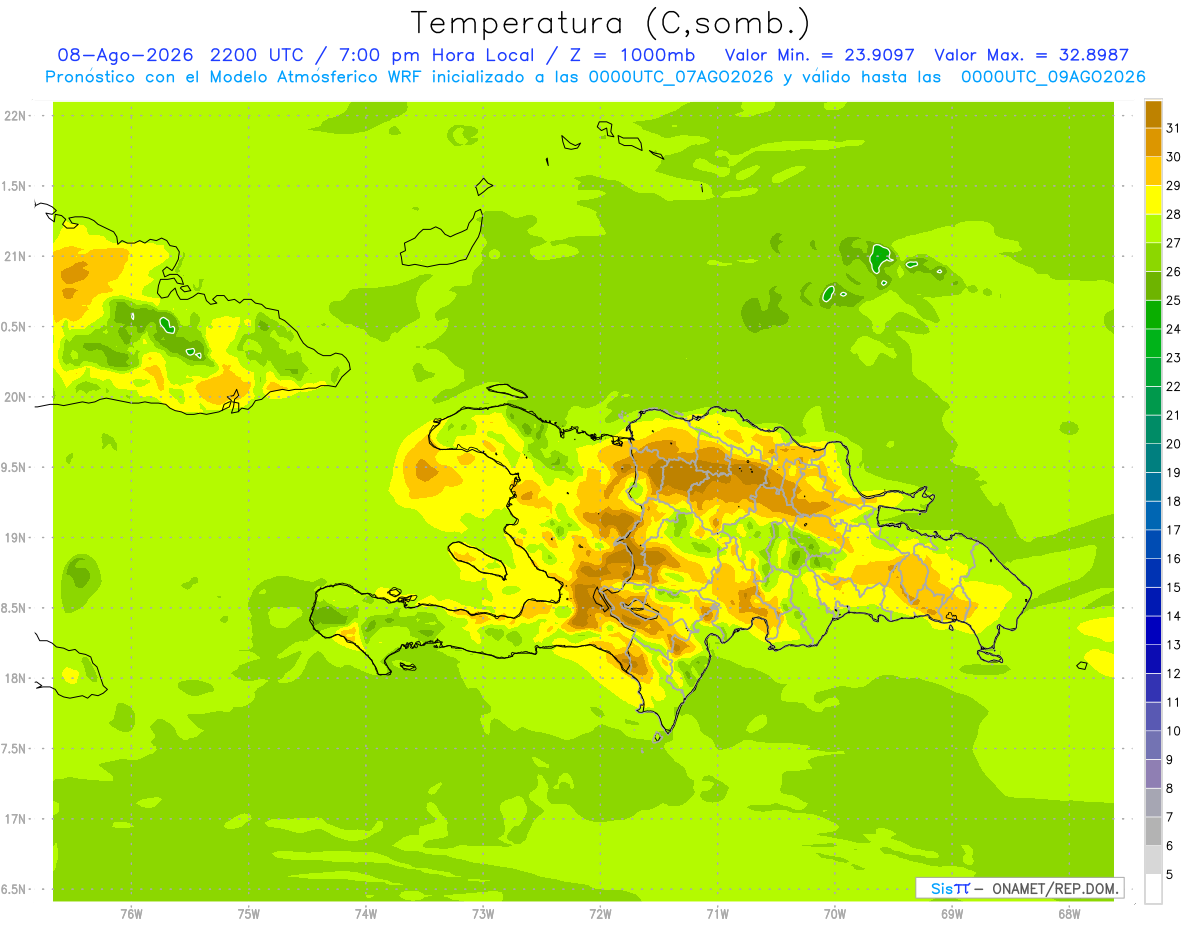Click the "72W" longitude axis label

tap(600, 914)
